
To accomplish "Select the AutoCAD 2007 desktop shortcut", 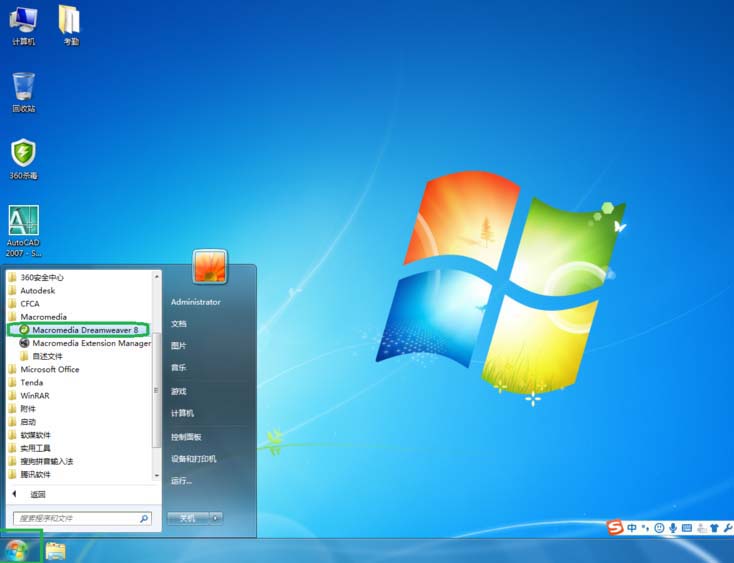I will 23,231.
